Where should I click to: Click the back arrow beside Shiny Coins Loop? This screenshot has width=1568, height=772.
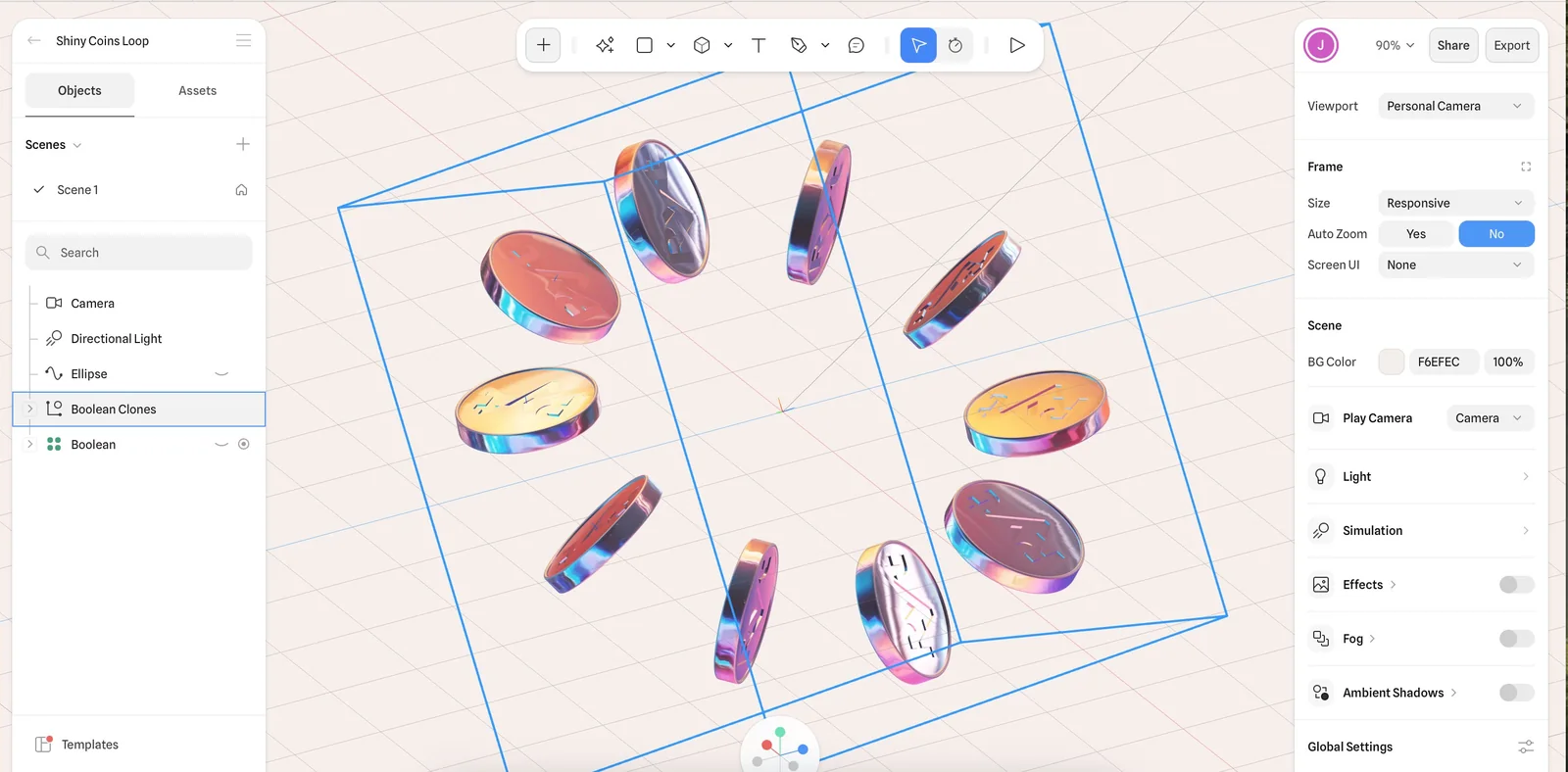(x=34, y=40)
